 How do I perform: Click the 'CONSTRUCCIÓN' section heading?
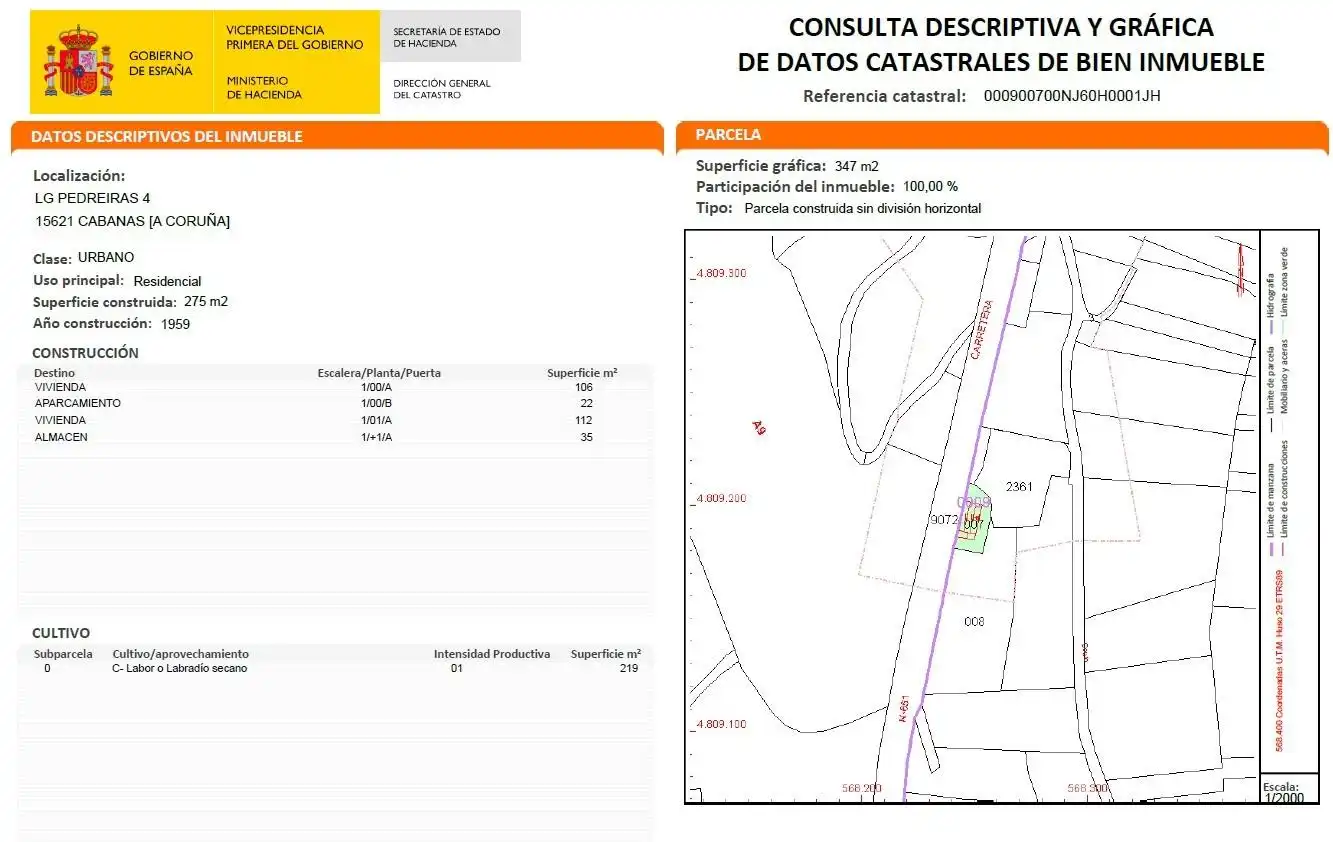85,353
